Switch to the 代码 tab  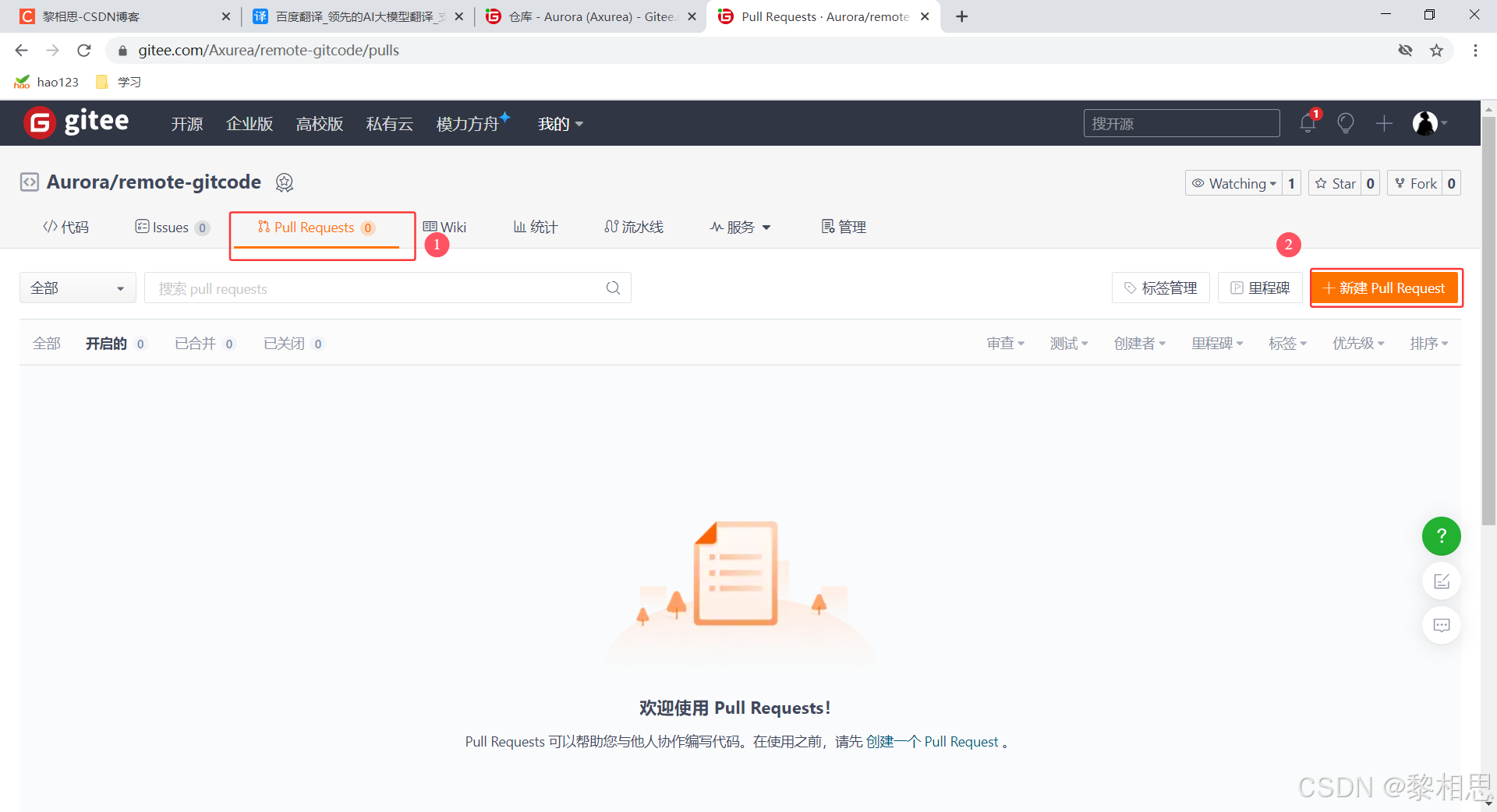coord(65,227)
